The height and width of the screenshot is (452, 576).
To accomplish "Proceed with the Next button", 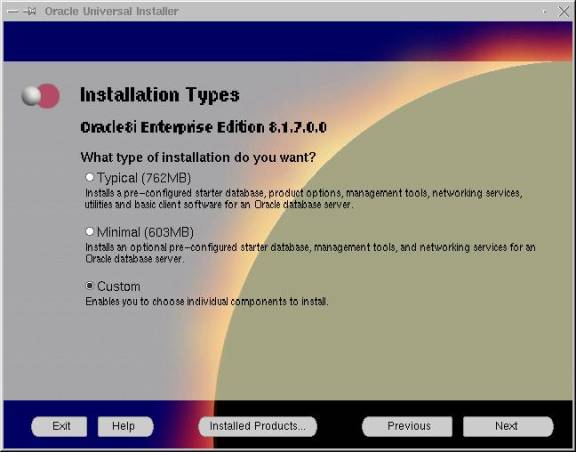I will click(x=508, y=426).
